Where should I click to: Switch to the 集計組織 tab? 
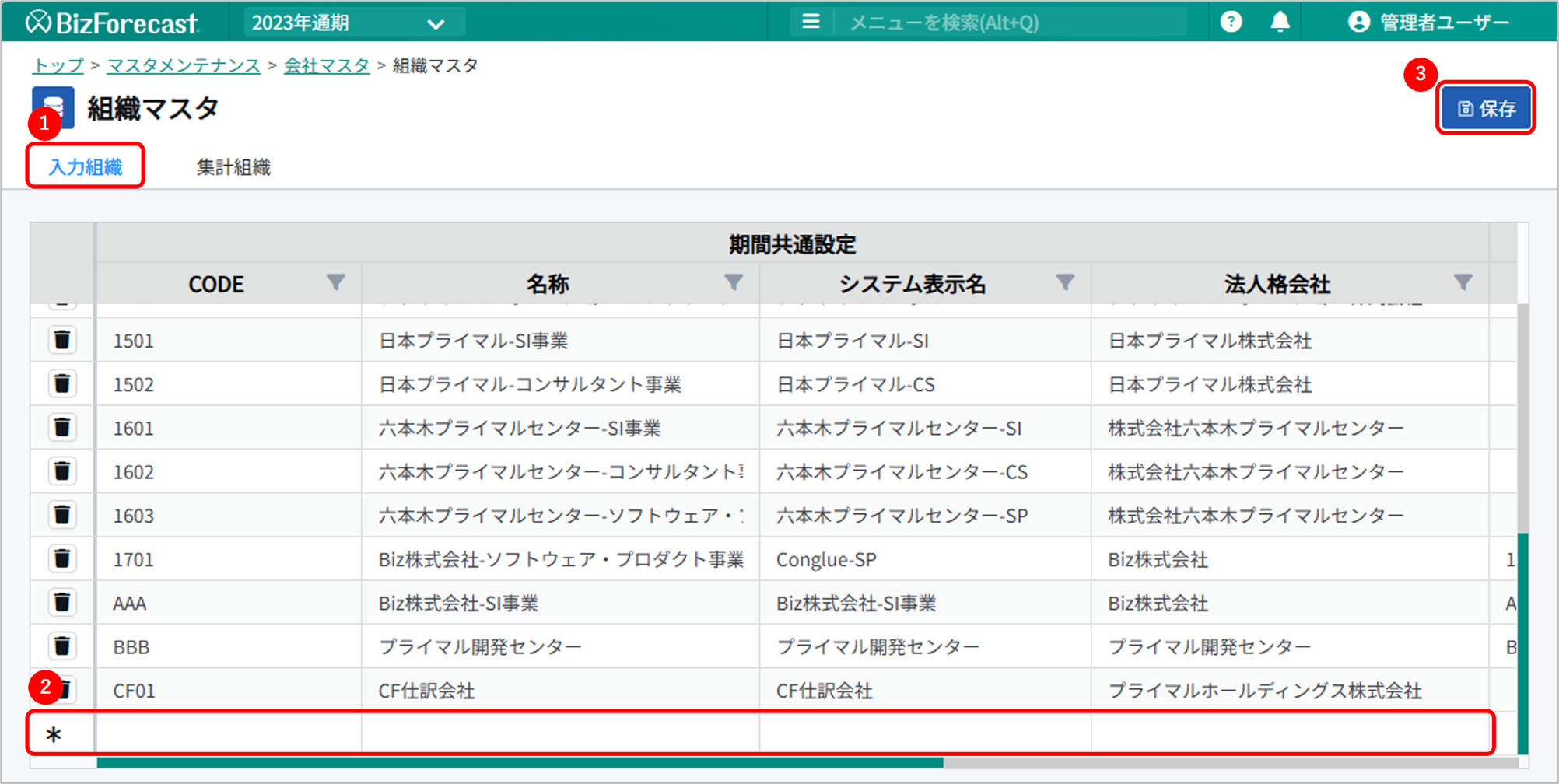(233, 167)
